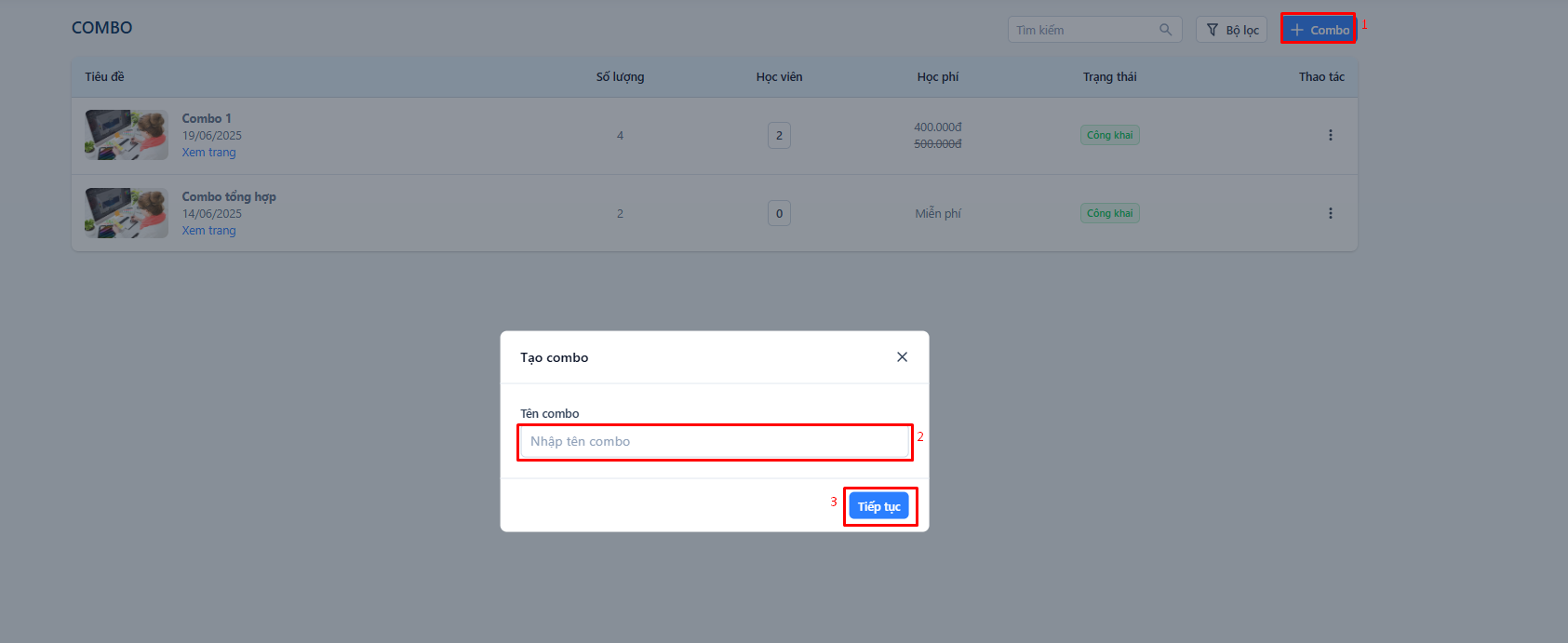Click the Học viên column header
This screenshot has height=643, width=1568.
780,76
